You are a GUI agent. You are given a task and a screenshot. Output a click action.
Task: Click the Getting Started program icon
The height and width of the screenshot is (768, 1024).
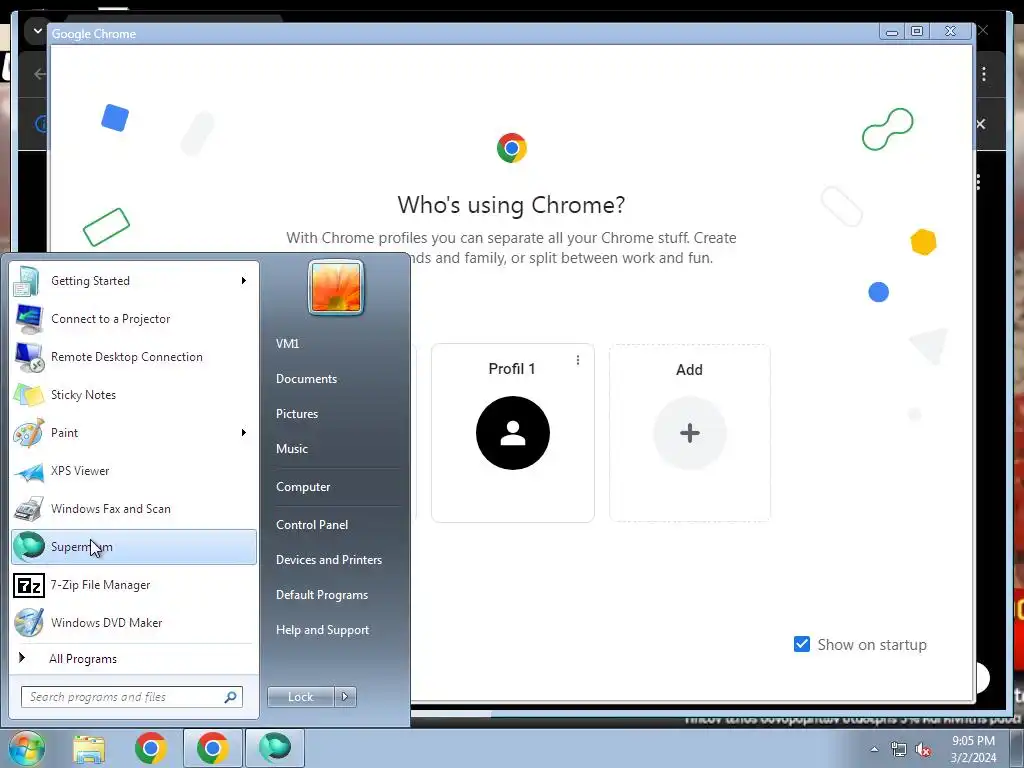coord(28,281)
